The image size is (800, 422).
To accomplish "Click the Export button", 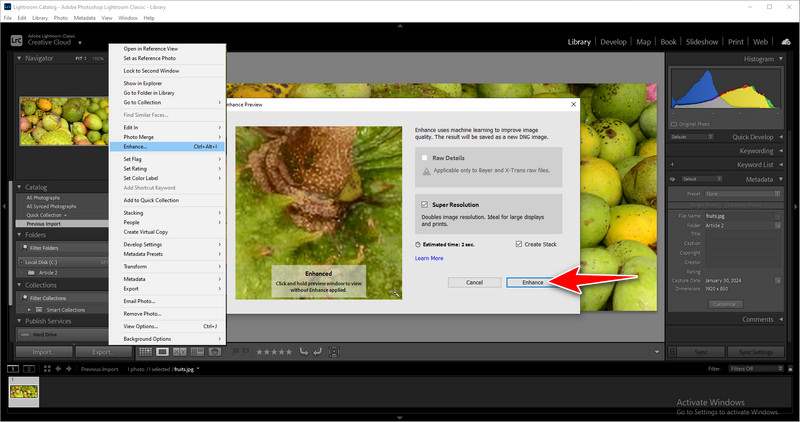I will click(x=103, y=352).
